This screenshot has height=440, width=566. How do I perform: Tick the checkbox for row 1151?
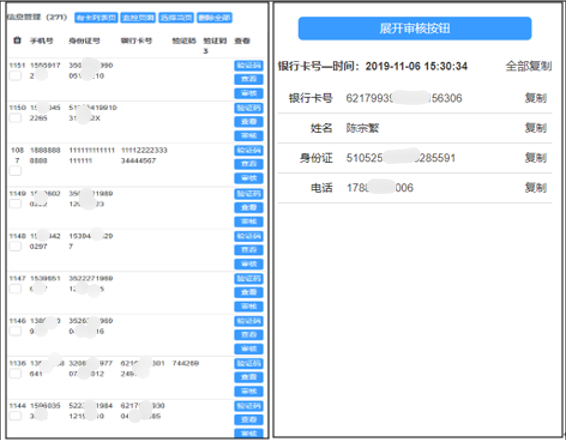[x=15, y=76]
